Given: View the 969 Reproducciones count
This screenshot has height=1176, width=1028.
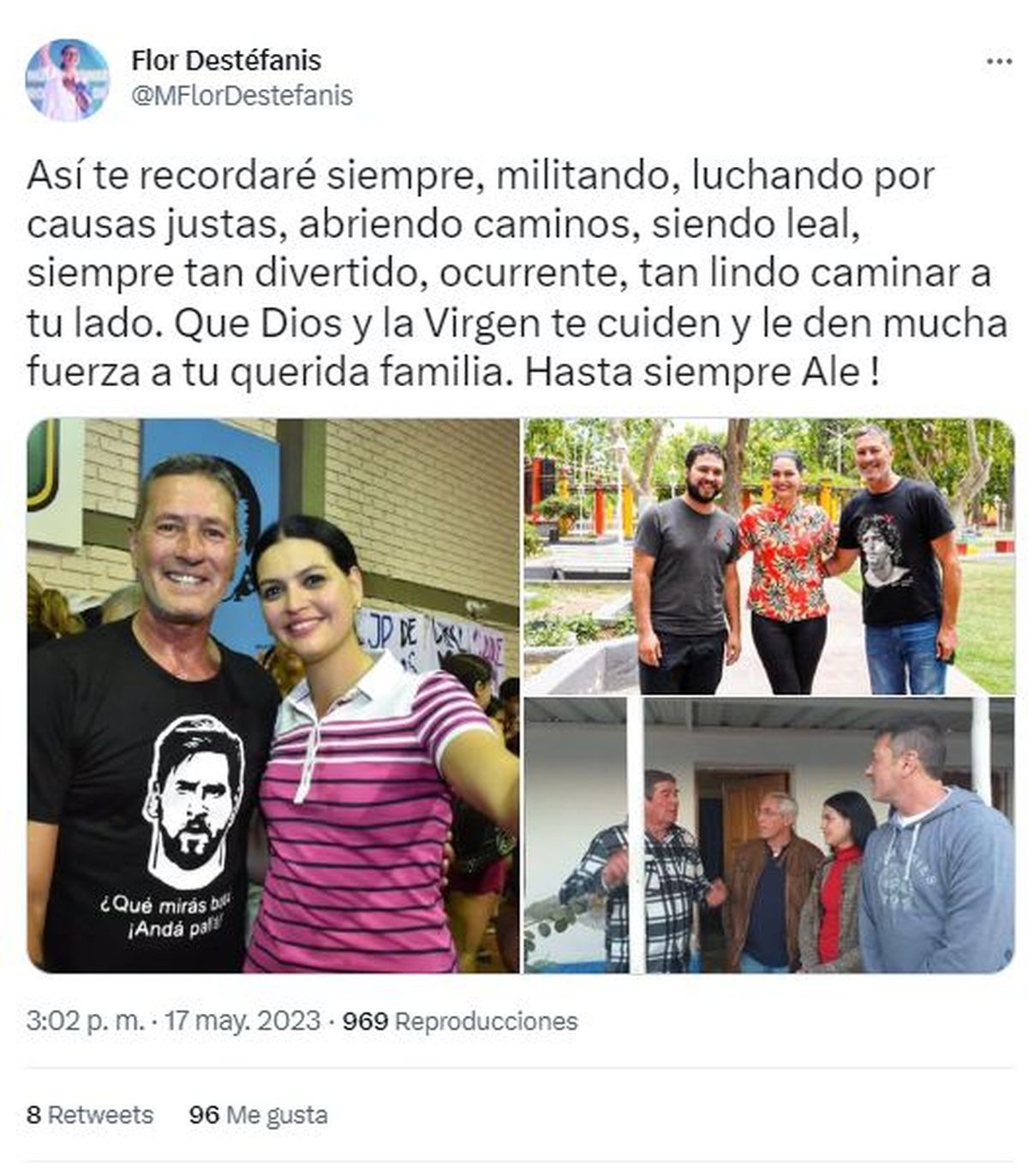Looking at the screenshot, I should [x=460, y=1021].
